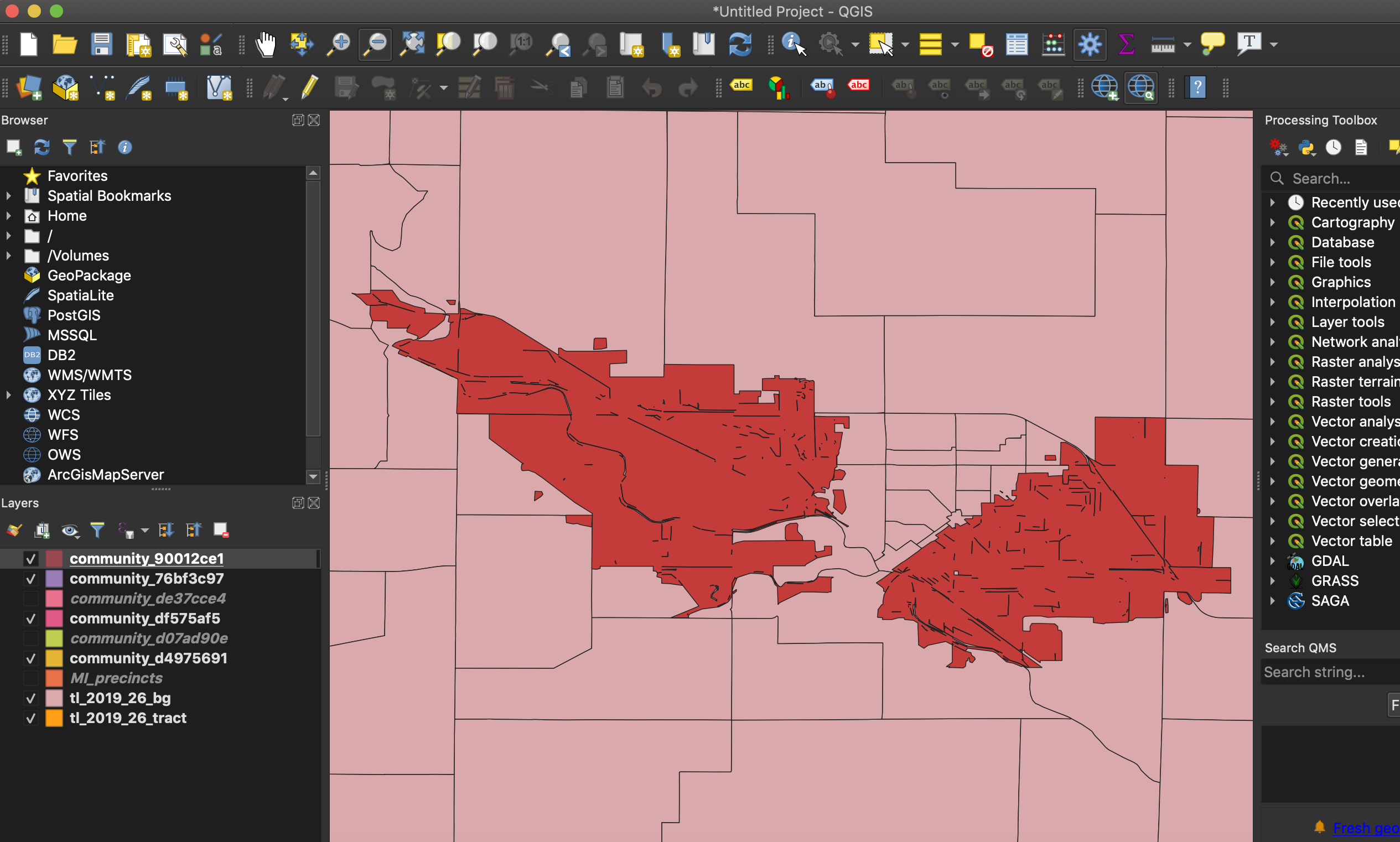This screenshot has width=1400, height=842.
Task: Click the Save Project floppy icon
Action: point(102,44)
